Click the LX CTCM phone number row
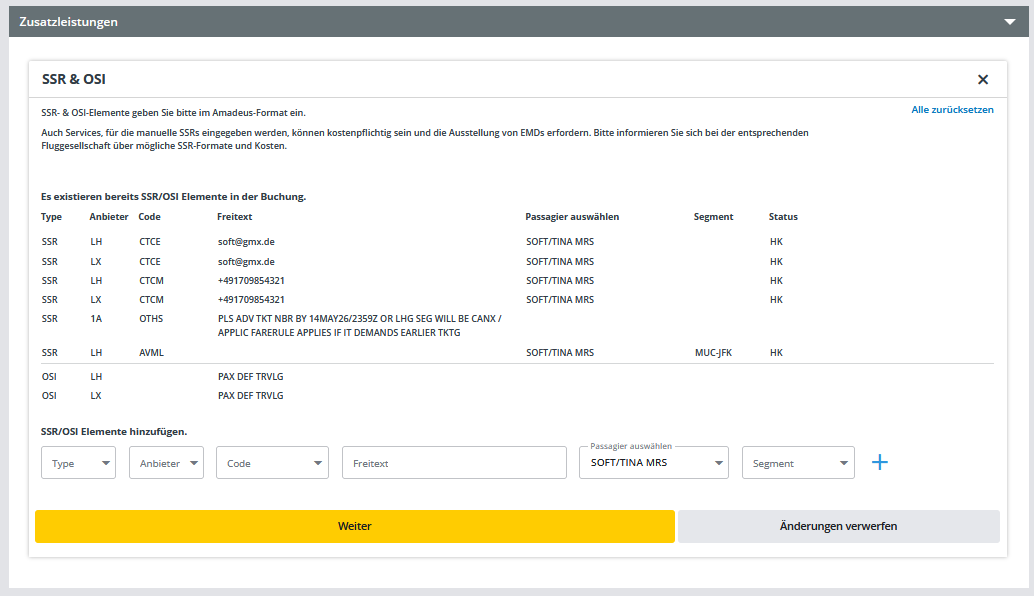This screenshot has height=596, width=1034. click(251, 299)
